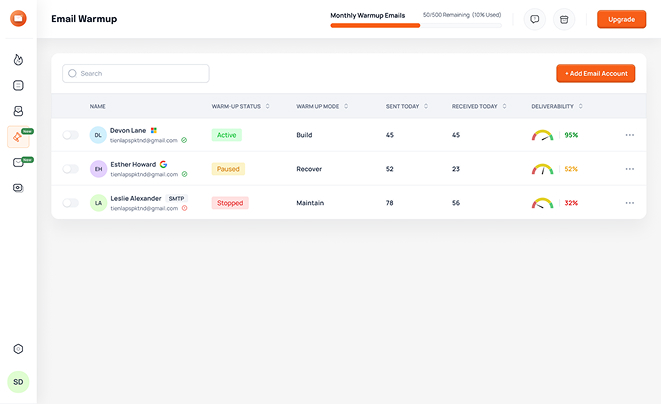Click the Add Email Account button
Image resolution: width=661 pixels, height=404 pixels.
point(595,73)
